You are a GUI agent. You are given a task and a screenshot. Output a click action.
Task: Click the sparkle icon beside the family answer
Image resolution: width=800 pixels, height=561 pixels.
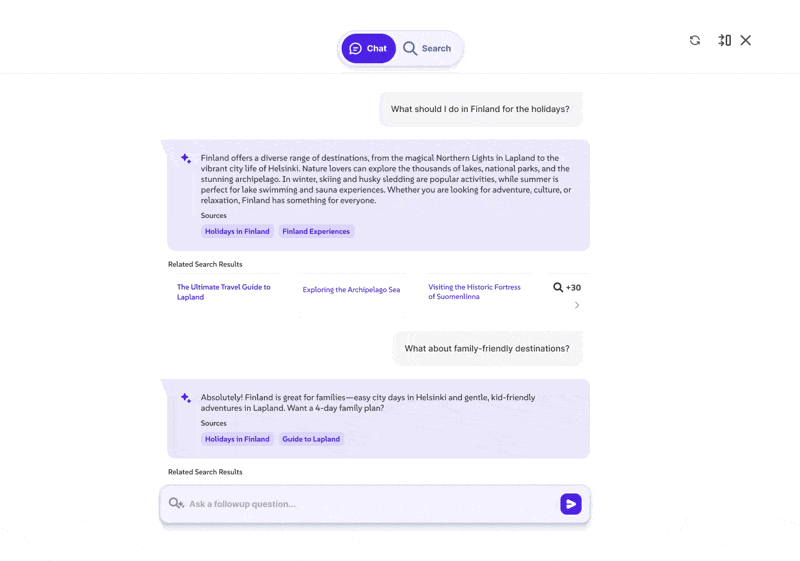[186, 398]
